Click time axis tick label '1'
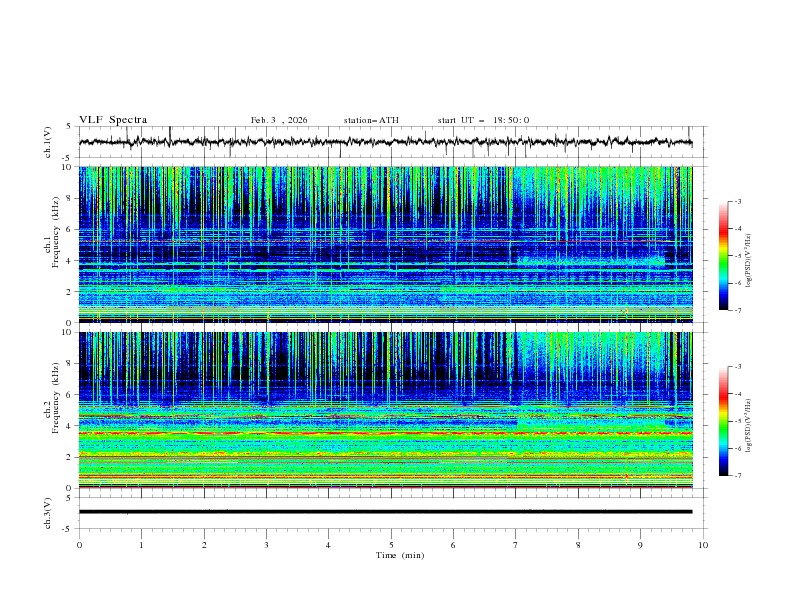The width and height of the screenshot is (792, 612). click(142, 545)
